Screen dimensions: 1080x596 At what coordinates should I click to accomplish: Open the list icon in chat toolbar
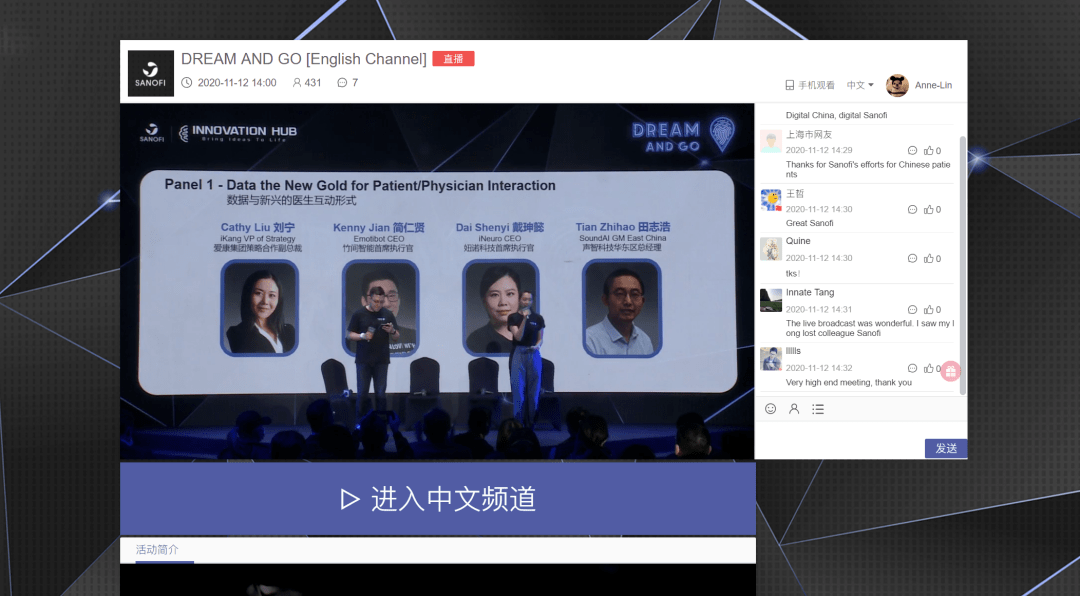click(x=818, y=409)
